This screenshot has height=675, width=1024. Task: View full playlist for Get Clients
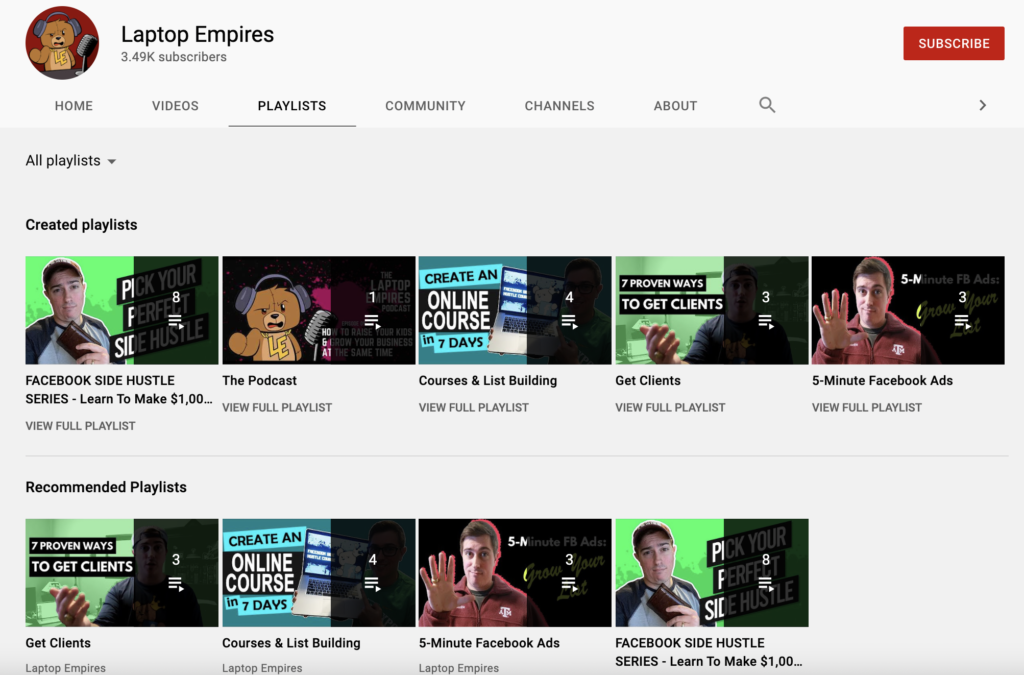point(670,407)
